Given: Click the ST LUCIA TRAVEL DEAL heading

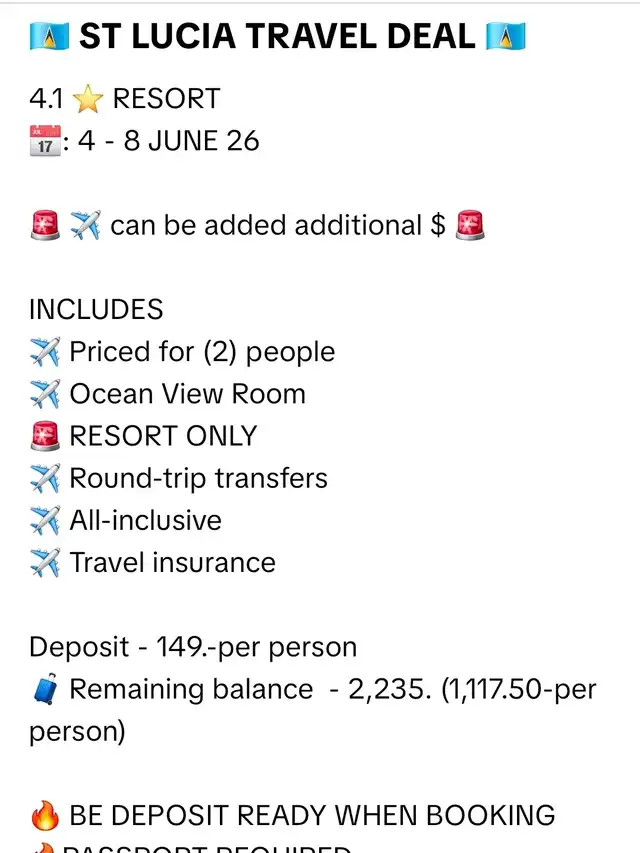Looking at the screenshot, I should [278, 36].
